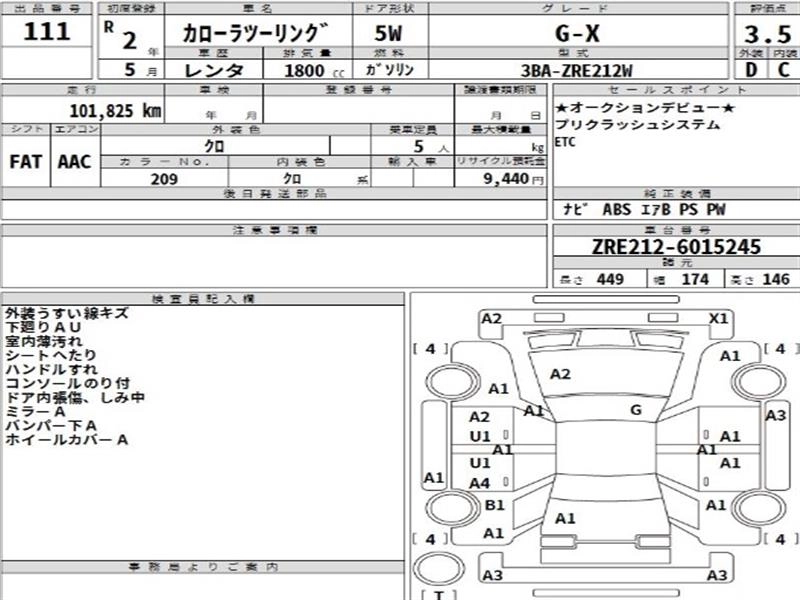Viewport: 800px width, 600px height.
Task: Select the inspector note シートへたり
Action: [x=51, y=355]
